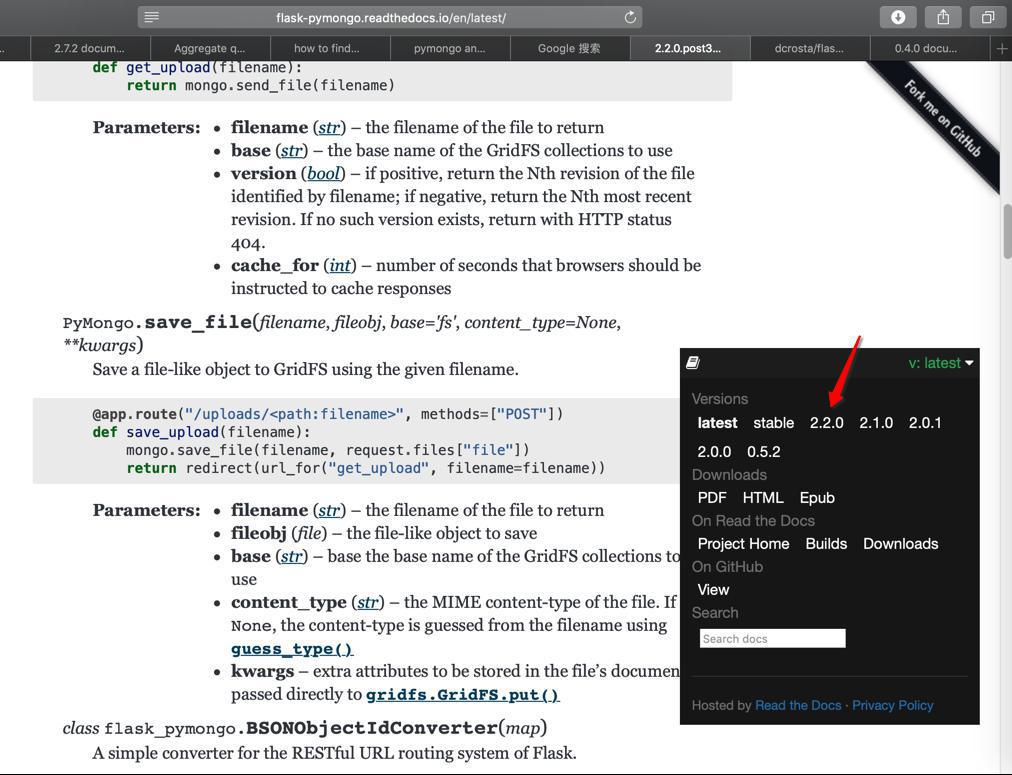The width and height of the screenshot is (1012, 775).
Task: Click 'Save a file-like object to GridFS' description
Action: click(305, 370)
